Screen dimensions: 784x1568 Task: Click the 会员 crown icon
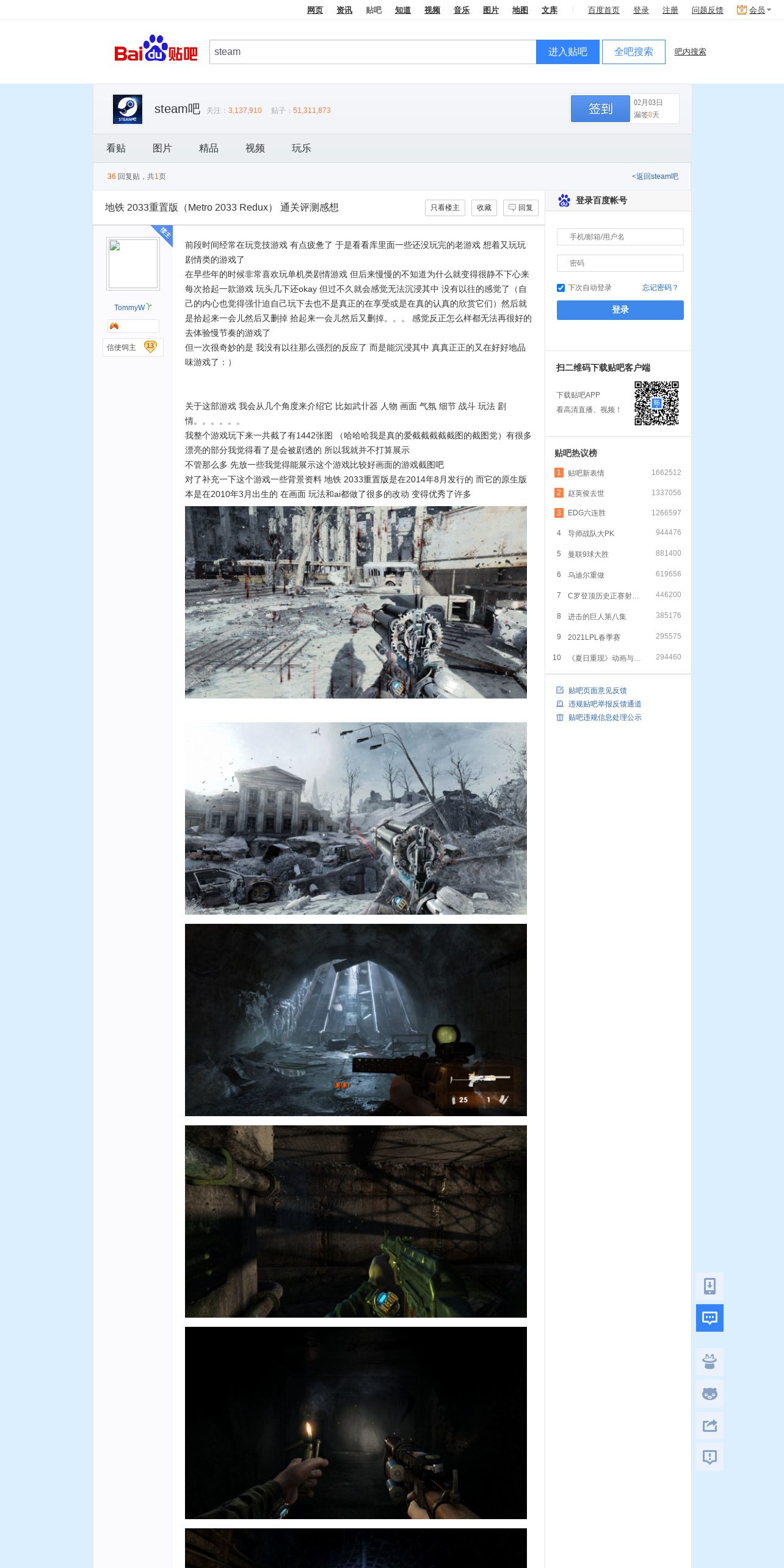pyautogui.click(x=742, y=10)
